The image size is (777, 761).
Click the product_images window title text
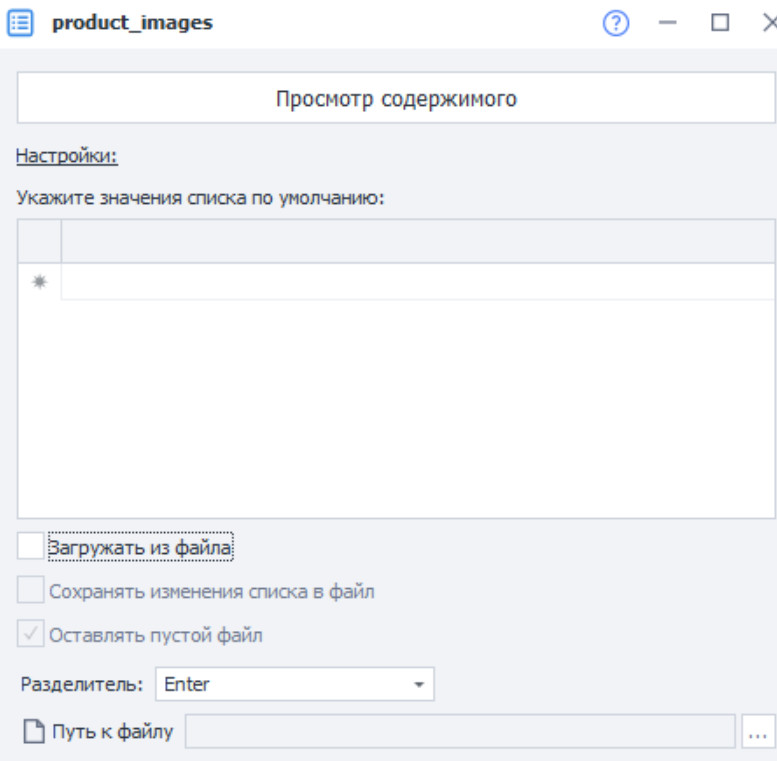click(x=132, y=23)
